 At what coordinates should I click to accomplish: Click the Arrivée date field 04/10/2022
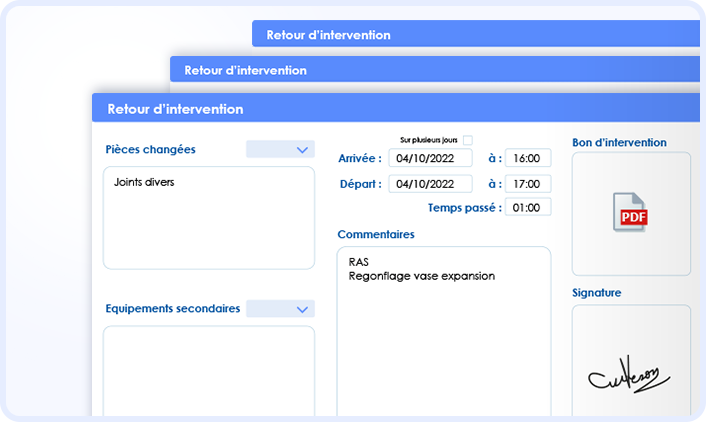point(430,158)
